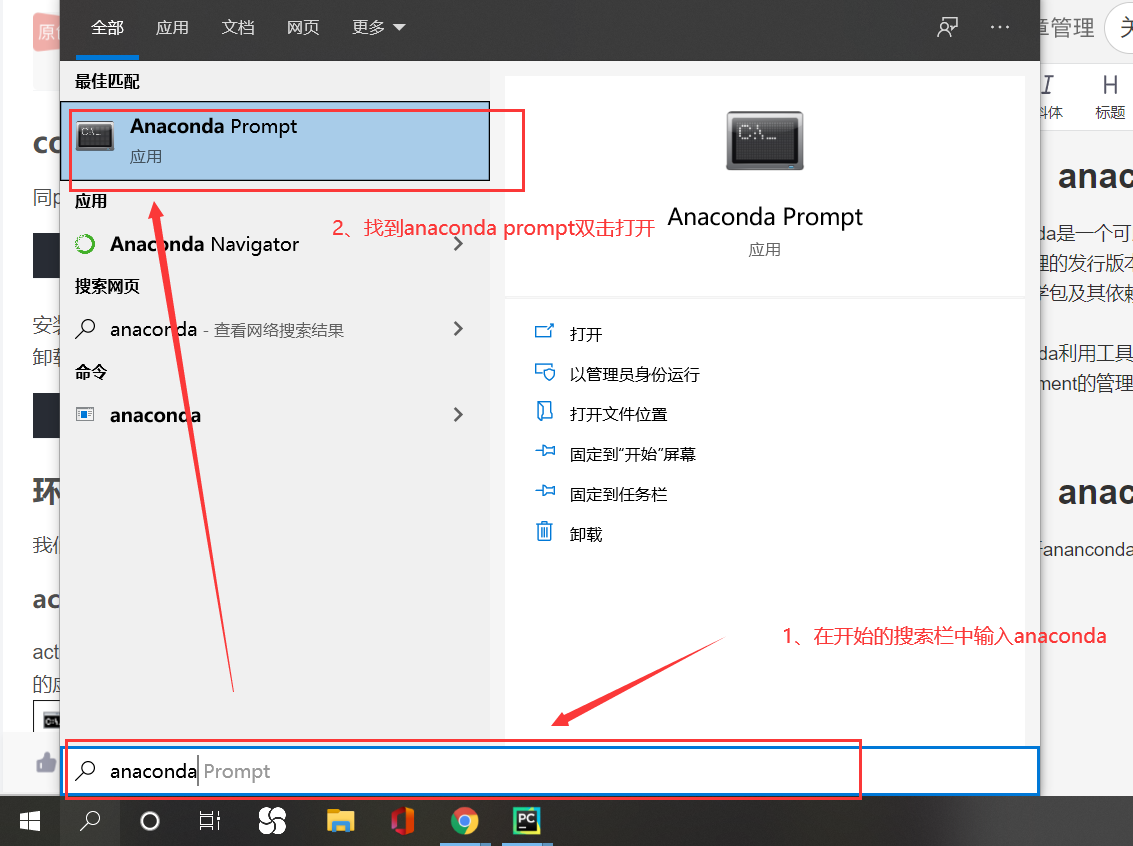Image resolution: width=1133 pixels, height=846 pixels.
Task: Open Google Chrome from taskbar
Action: click(x=465, y=821)
